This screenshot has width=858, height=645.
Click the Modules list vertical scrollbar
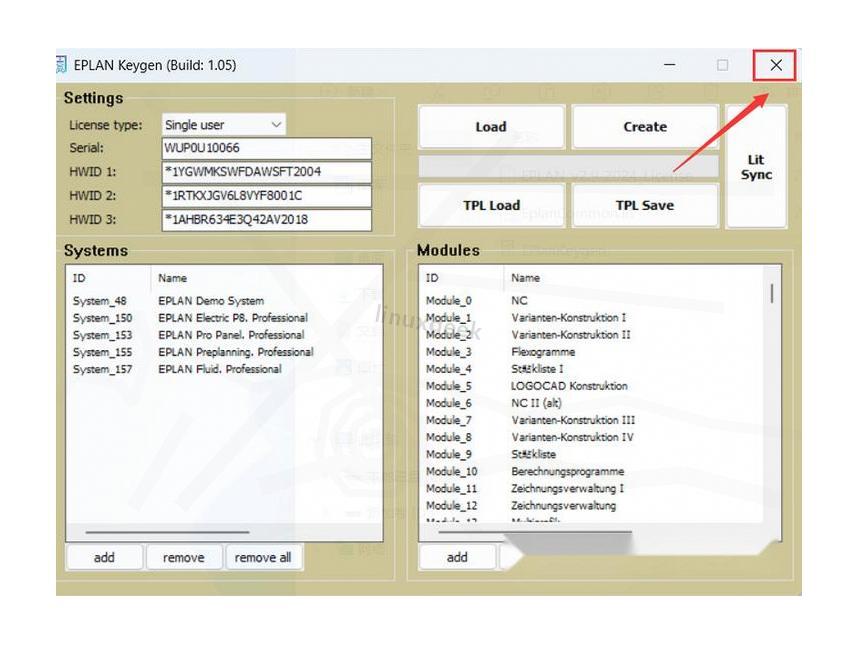click(771, 292)
